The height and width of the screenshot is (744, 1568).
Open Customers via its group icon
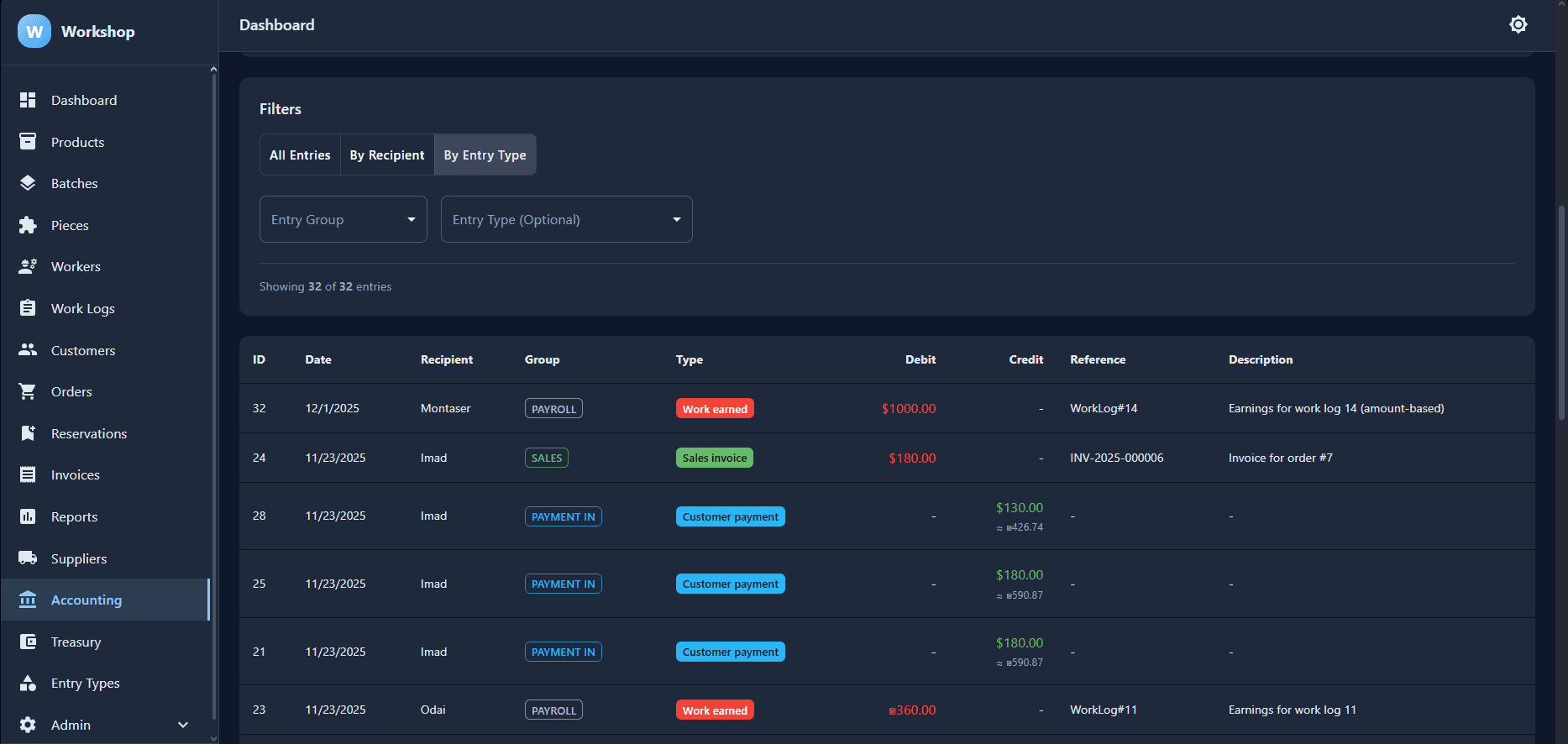[x=28, y=350]
